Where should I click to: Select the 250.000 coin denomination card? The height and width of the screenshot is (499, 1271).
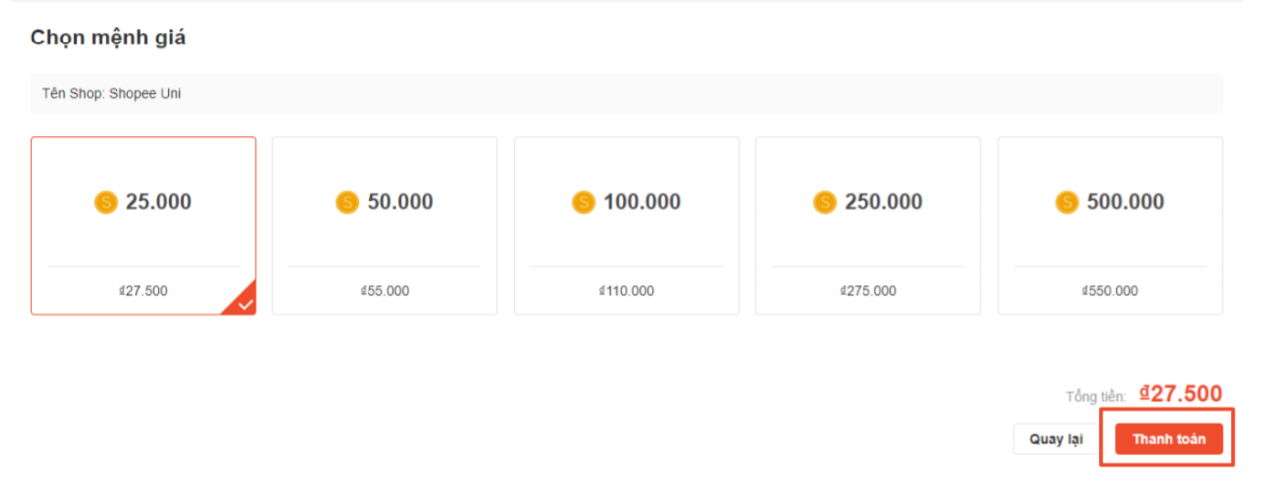click(867, 226)
